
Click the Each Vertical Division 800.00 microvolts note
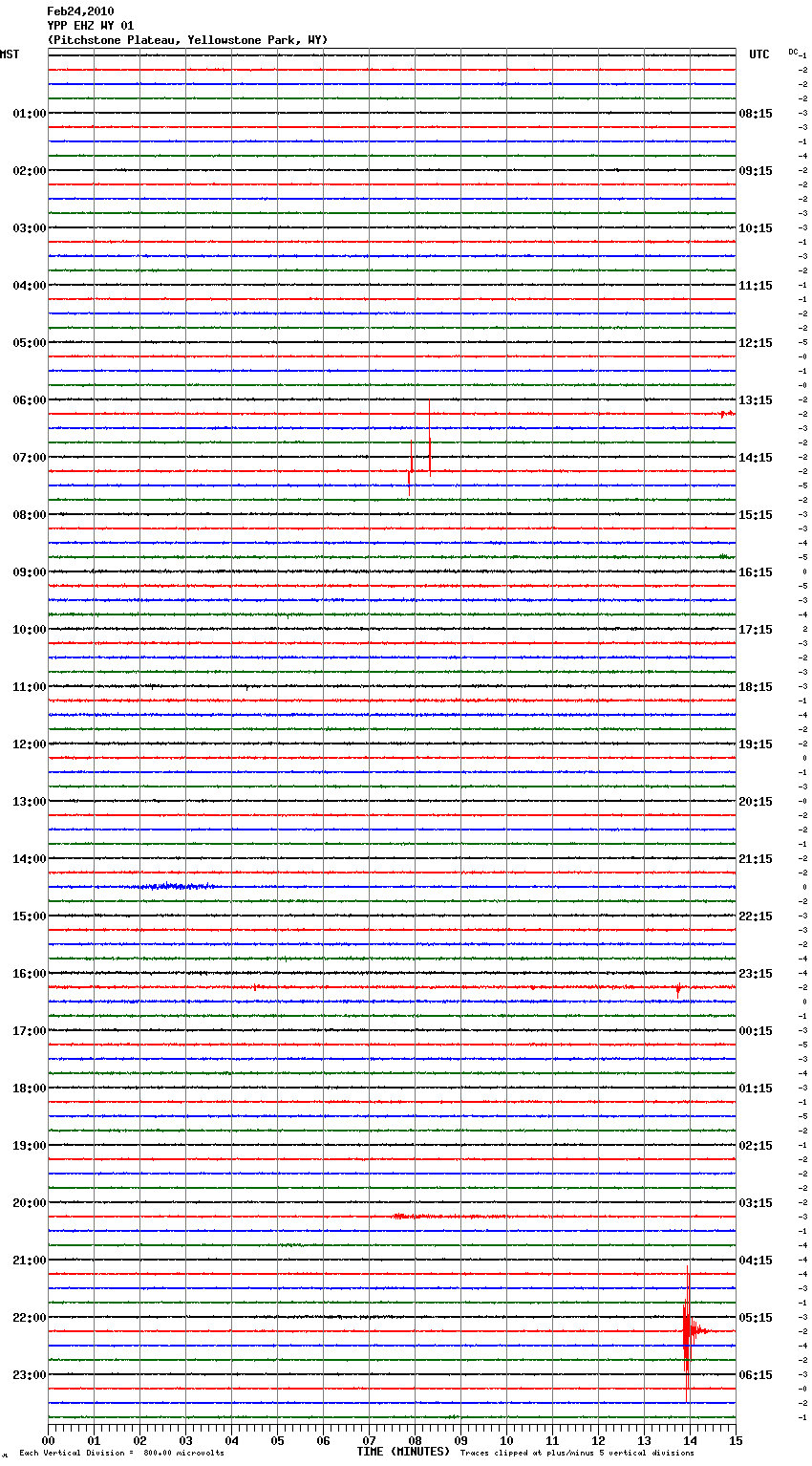121,1454
